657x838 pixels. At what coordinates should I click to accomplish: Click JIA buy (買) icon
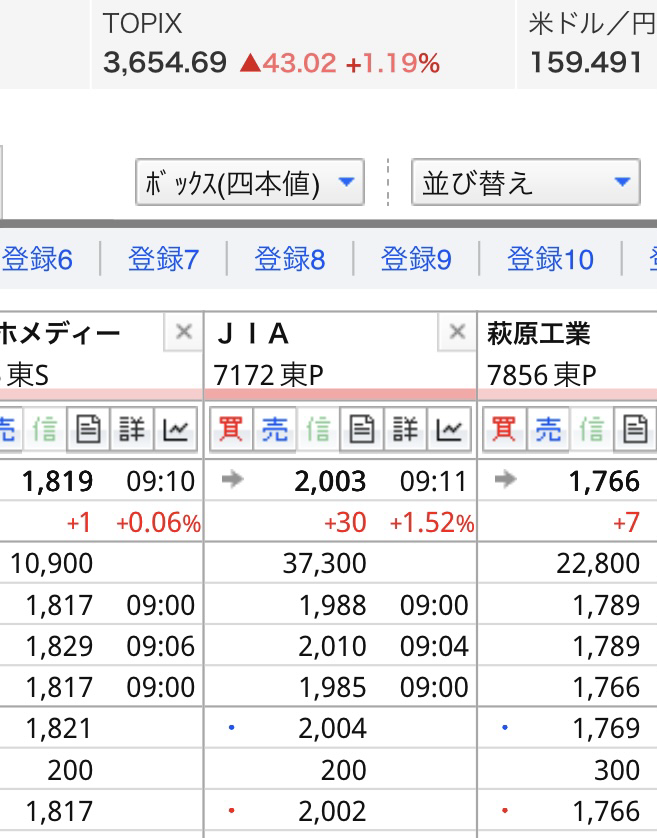click(x=231, y=429)
